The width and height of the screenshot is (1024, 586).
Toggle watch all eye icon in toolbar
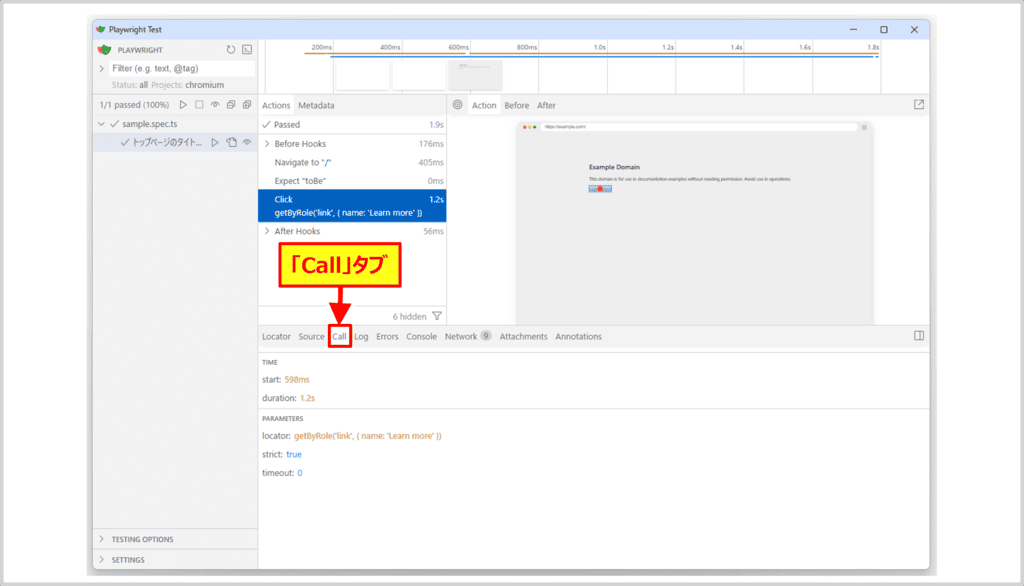pyautogui.click(x=215, y=105)
